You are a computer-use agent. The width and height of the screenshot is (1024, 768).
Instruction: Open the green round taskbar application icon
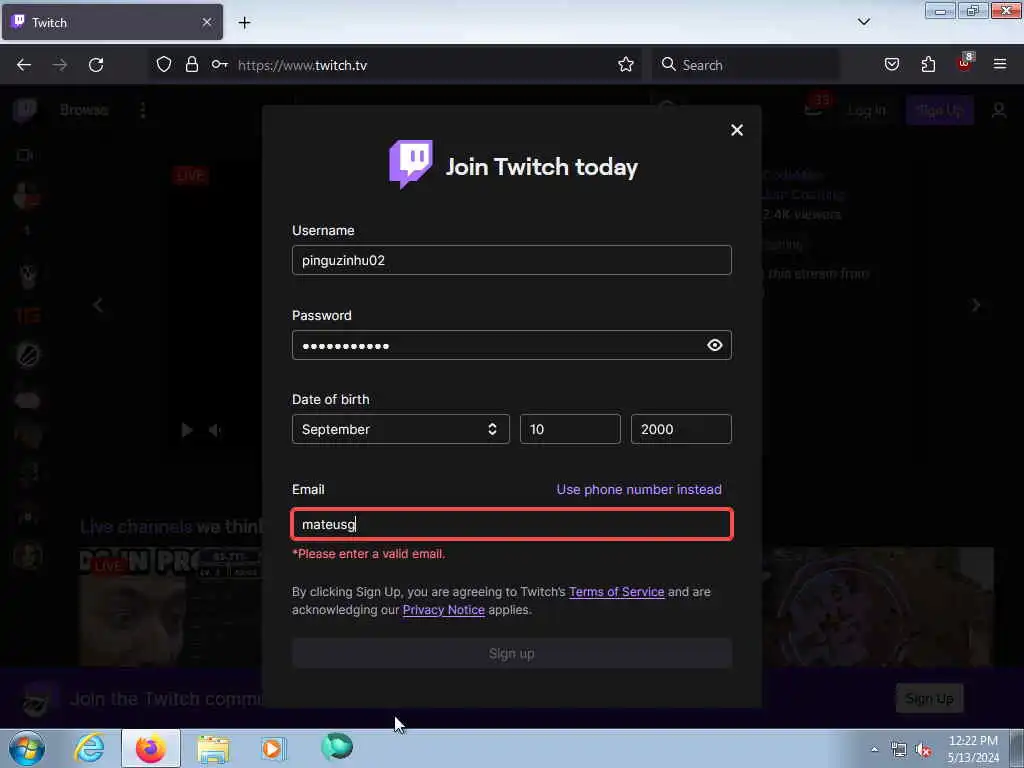(337, 746)
